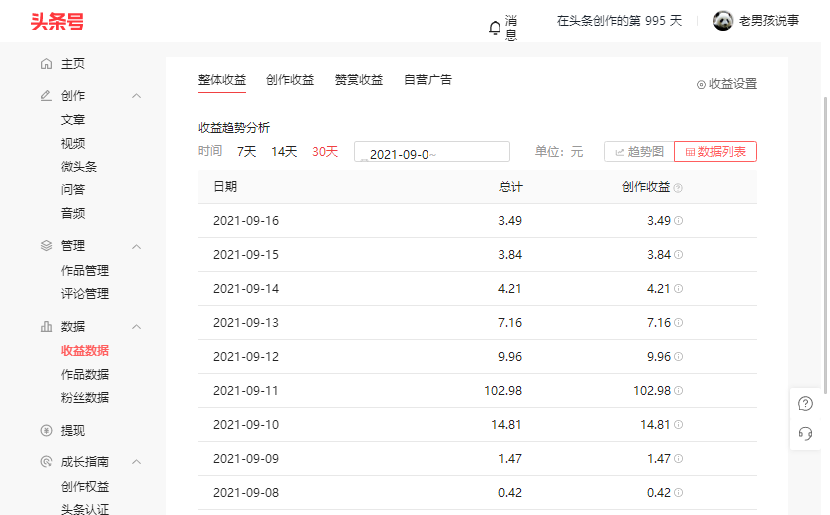830x515 pixels.
Task: Click the panda profile avatar
Action: (x=723, y=21)
